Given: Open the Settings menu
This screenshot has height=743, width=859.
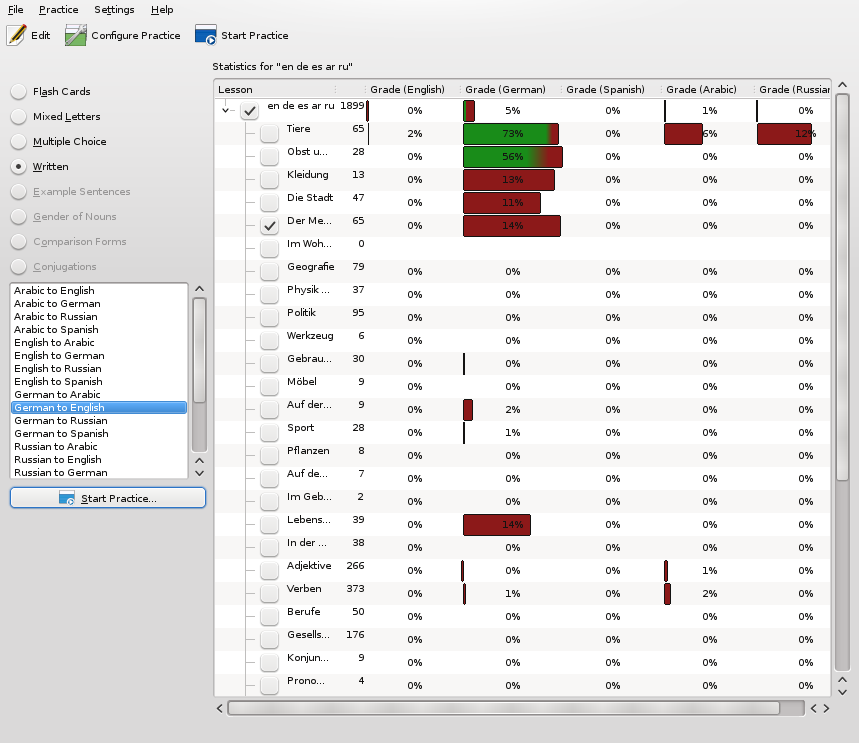Looking at the screenshot, I should [114, 9].
